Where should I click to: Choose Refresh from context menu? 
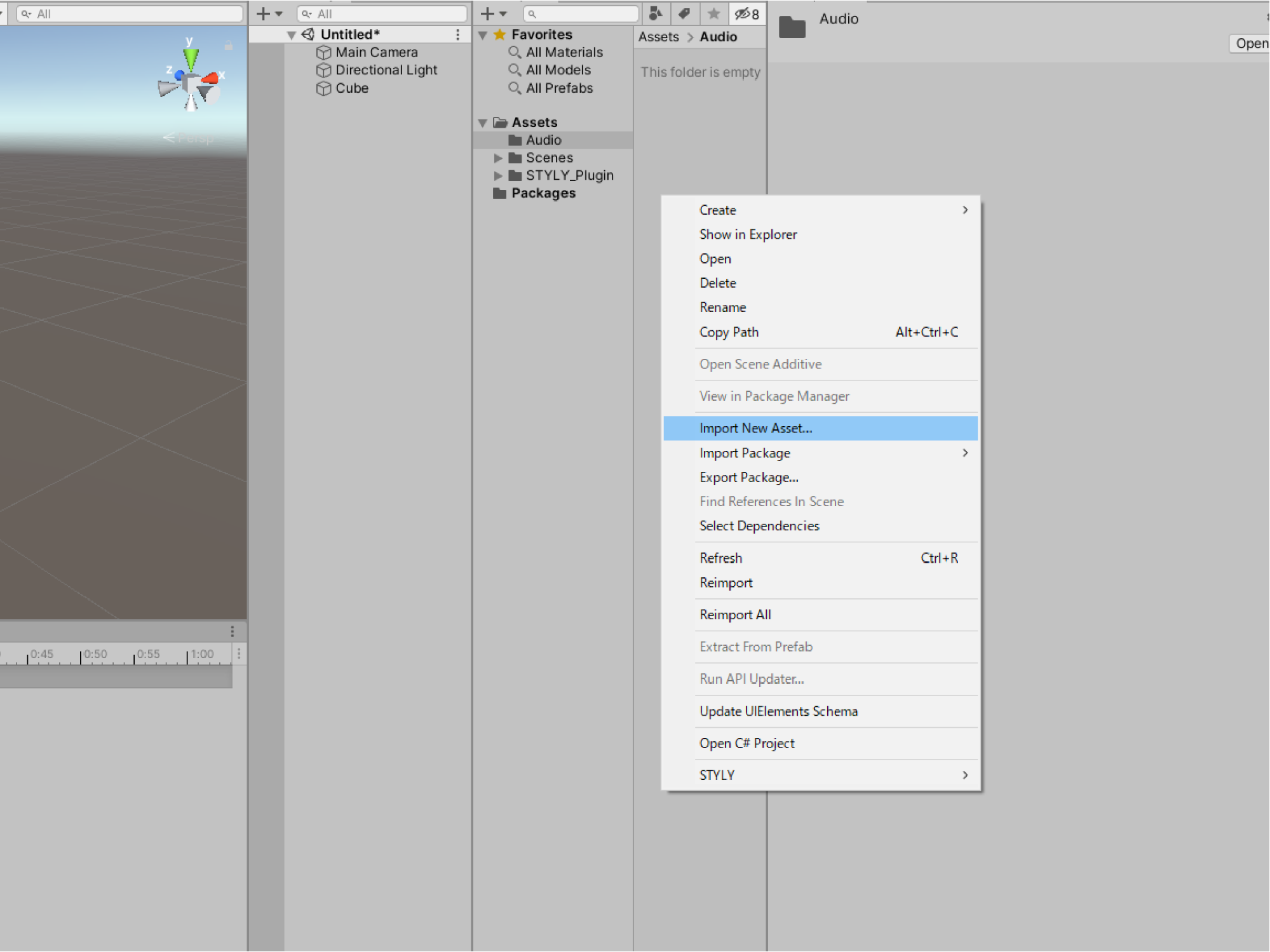[821, 558]
